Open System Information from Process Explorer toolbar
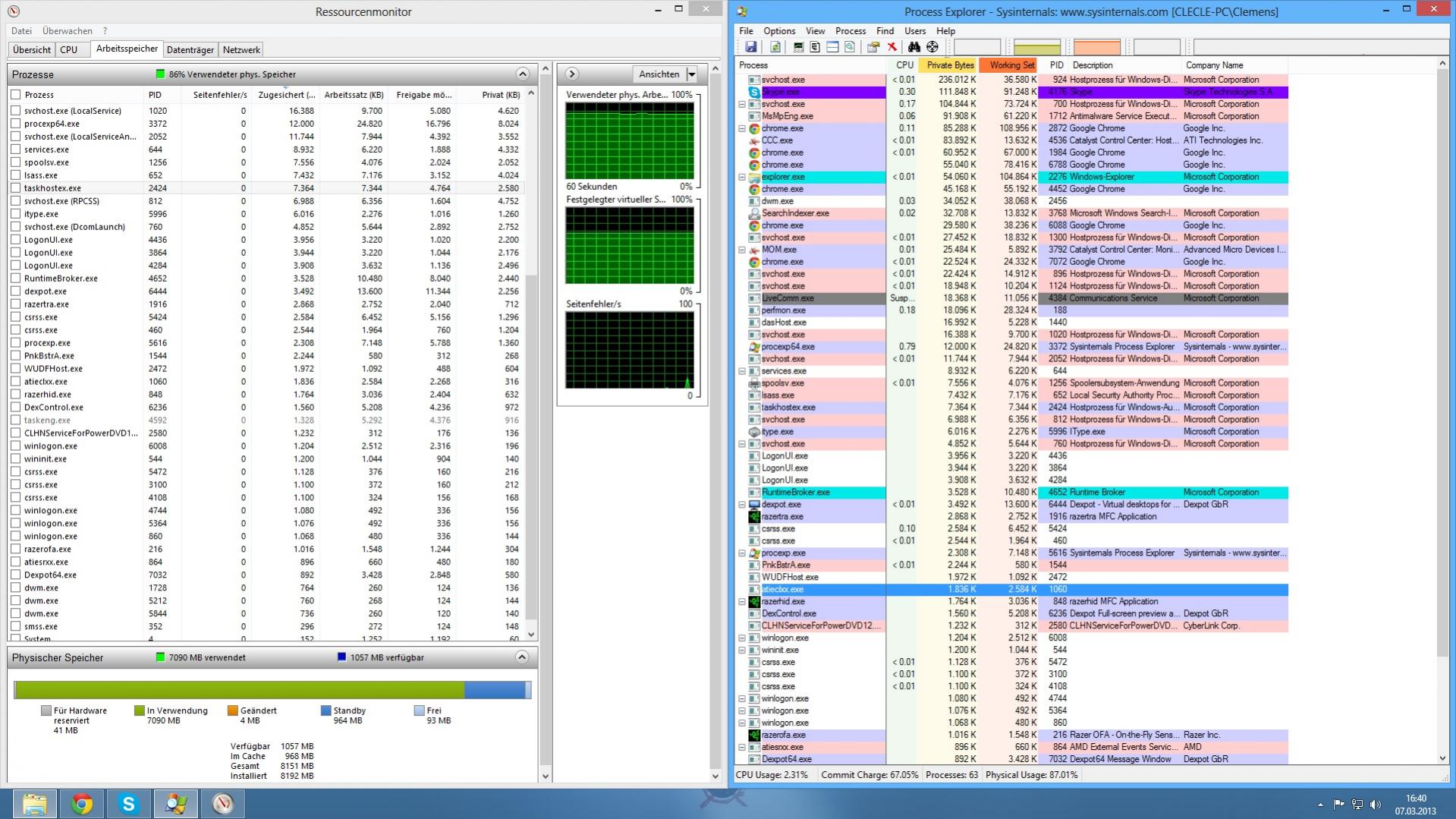Screen dimensions: 1456x819 [x=798, y=47]
